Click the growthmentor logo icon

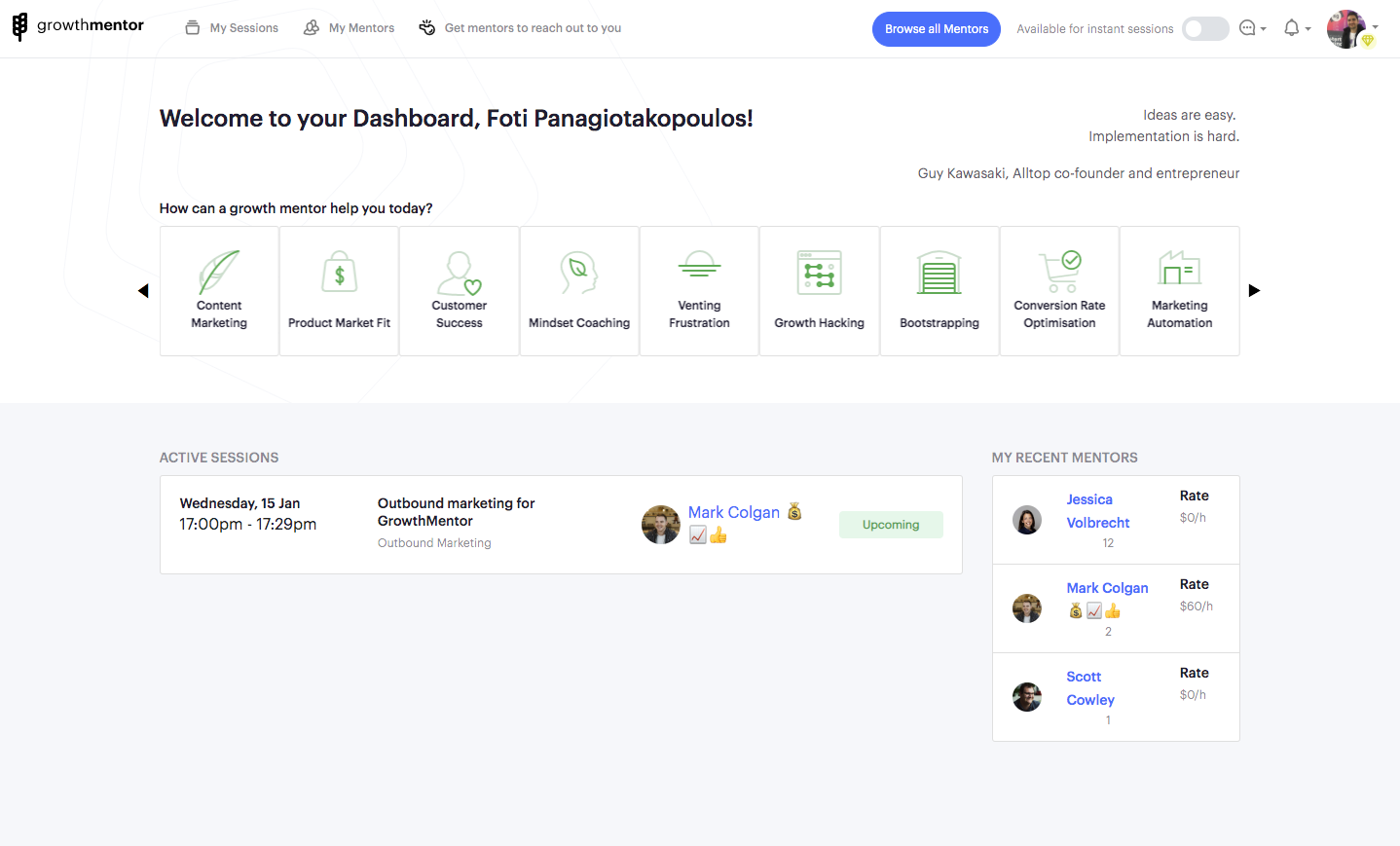[x=19, y=27]
